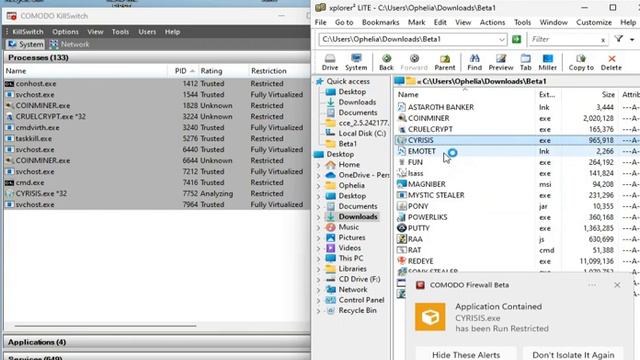Select CYRISIS.exe *32 process row
Image resolution: width=640 pixels, height=360 pixels.
coord(157,193)
